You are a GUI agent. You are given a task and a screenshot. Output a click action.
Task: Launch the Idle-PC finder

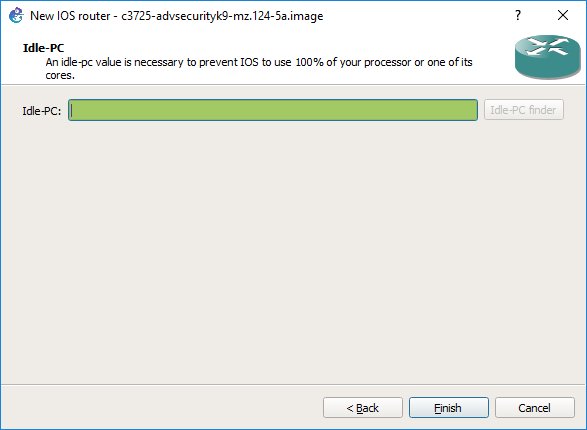(523, 110)
